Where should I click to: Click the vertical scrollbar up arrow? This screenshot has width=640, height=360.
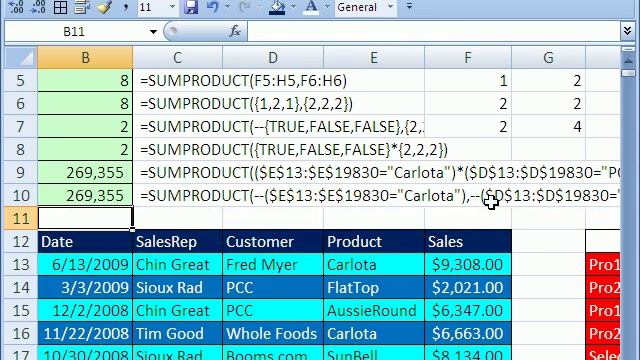tap(628, 62)
